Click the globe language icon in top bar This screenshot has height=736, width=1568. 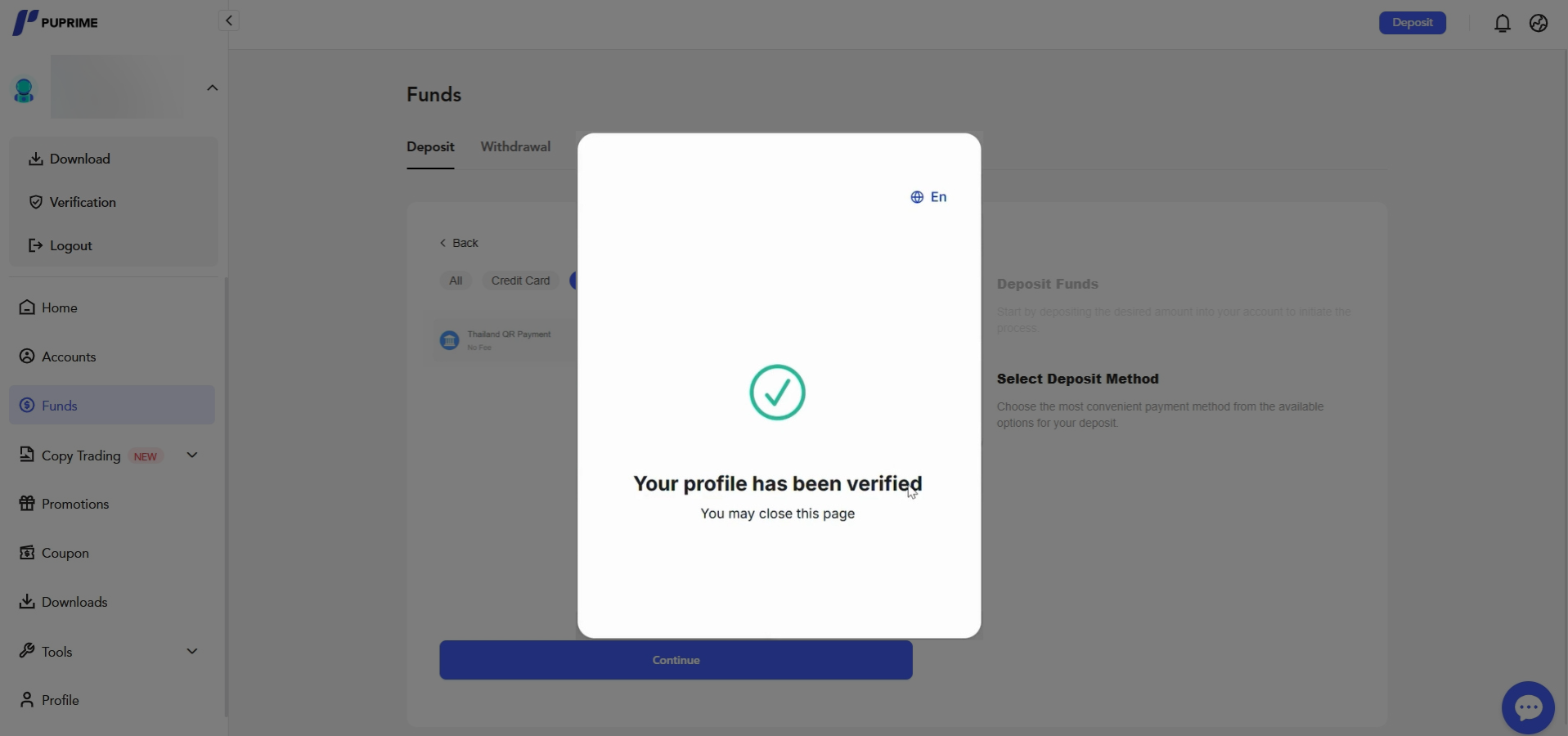[1540, 23]
